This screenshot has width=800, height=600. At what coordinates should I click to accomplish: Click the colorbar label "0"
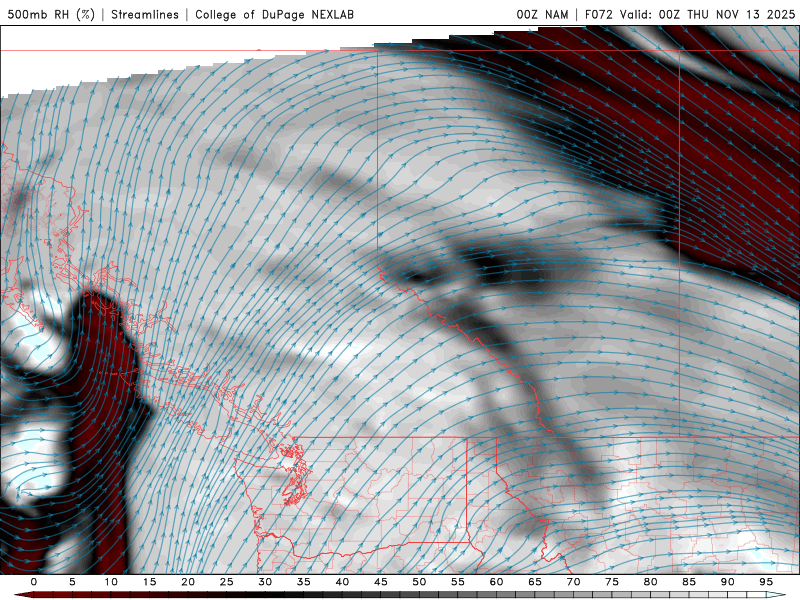pyautogui.click(x=34, y=582)
